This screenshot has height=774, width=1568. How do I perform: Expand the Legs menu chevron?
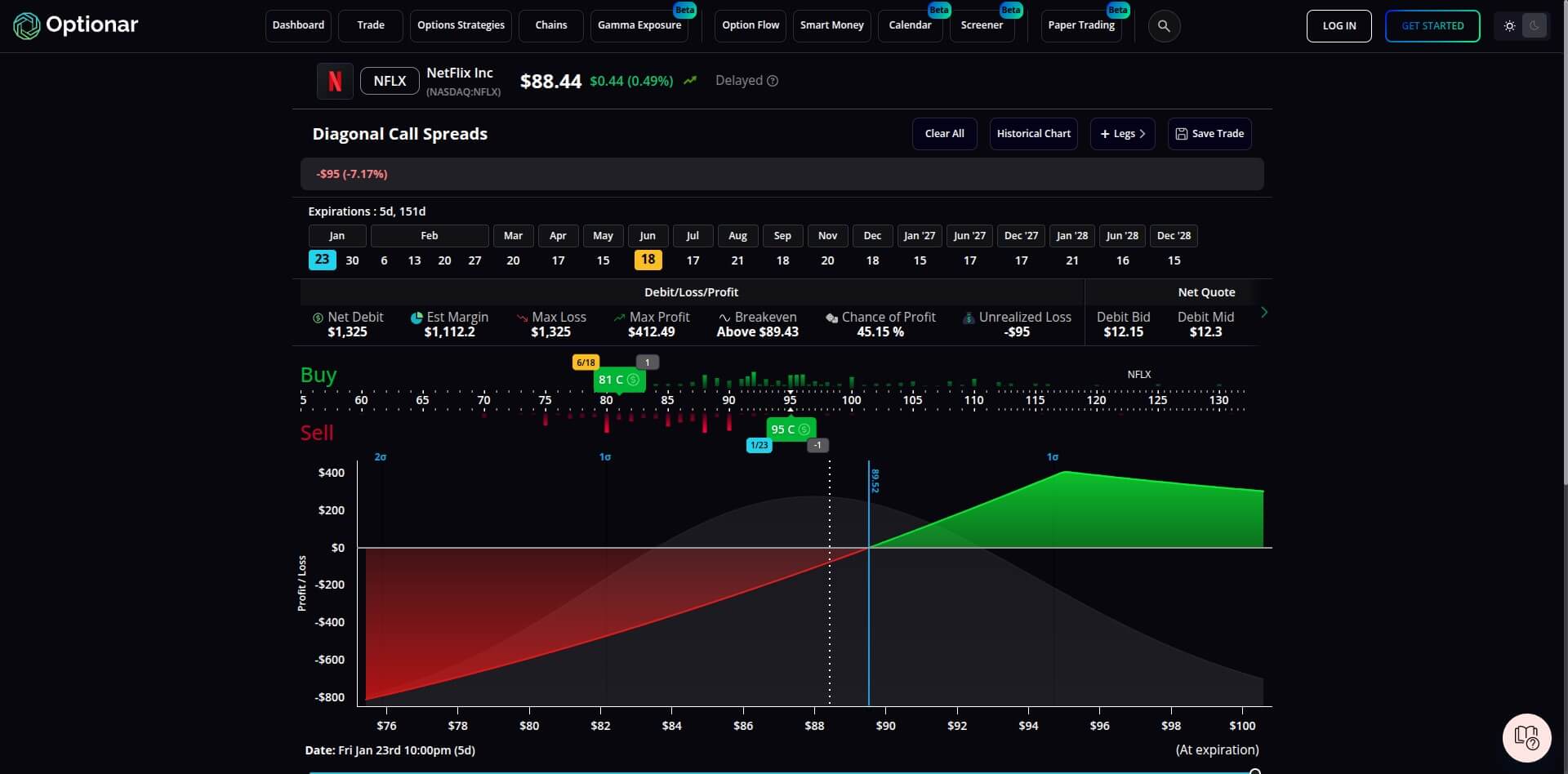(x=1143, y=133)
